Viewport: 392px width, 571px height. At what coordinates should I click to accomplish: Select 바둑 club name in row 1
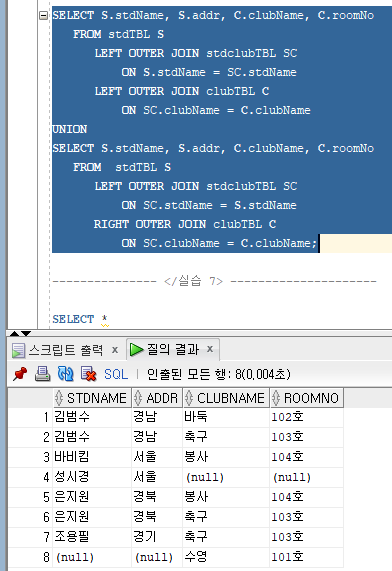coord(226,417)
